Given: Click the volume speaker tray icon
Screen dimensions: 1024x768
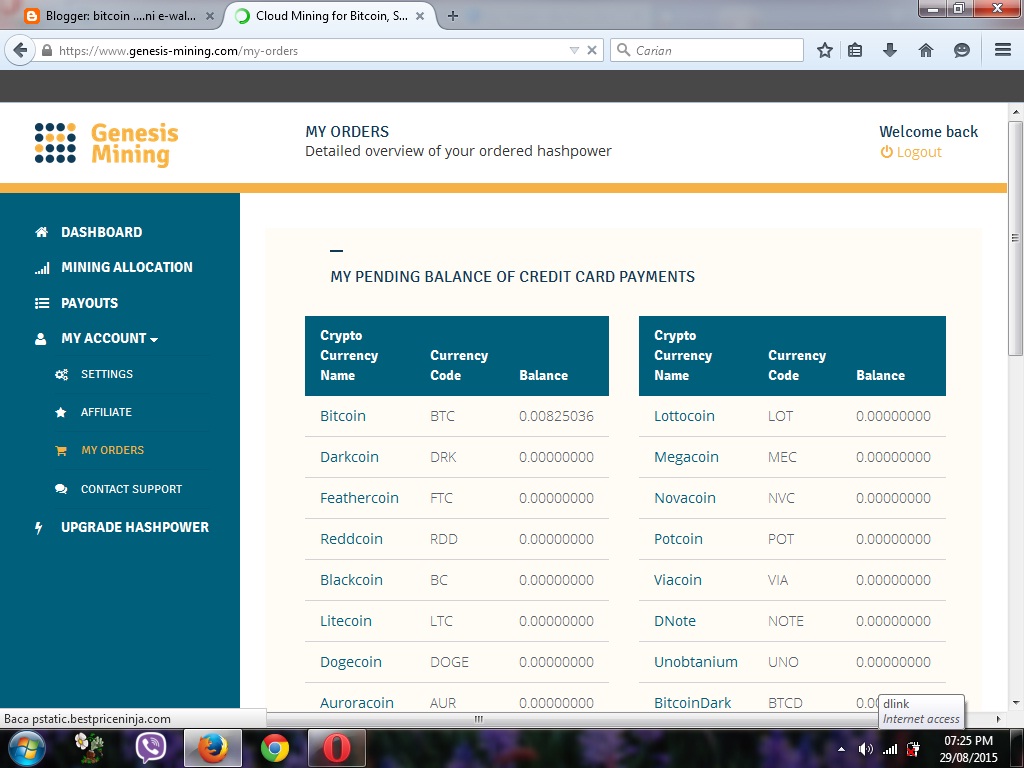Looking at the screenshot, I should coord(865,749).
